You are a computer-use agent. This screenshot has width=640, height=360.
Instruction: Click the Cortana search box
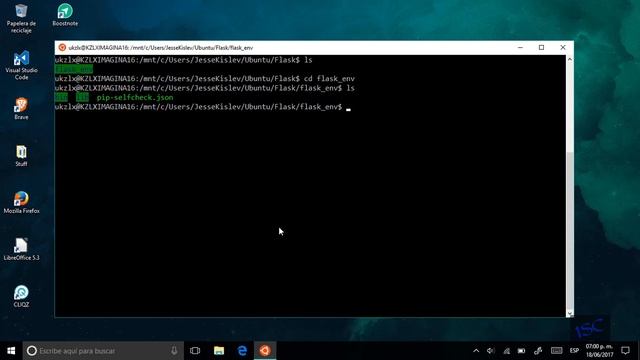point(103,351)
